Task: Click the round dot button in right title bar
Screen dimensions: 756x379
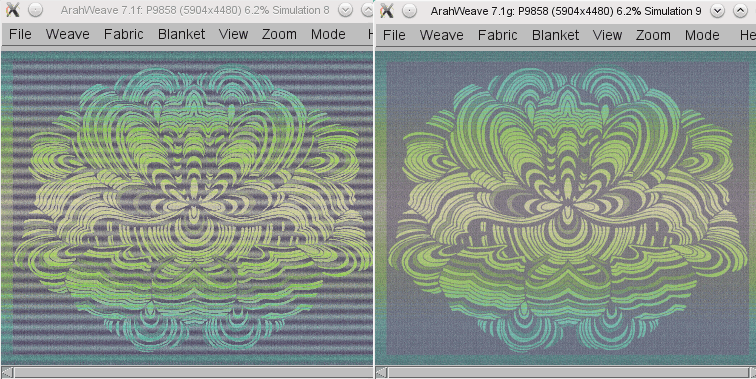Action: (409, 11)
